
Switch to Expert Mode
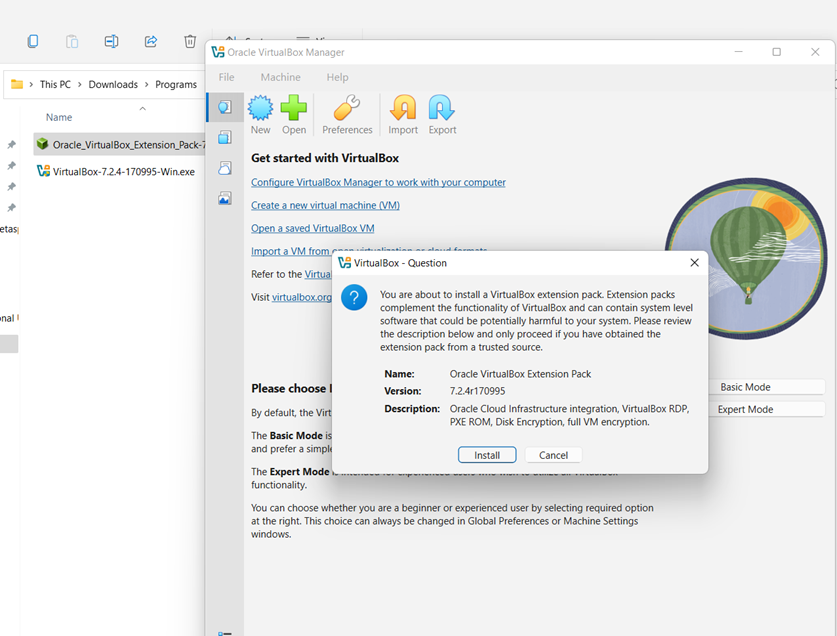click(745, 409)
